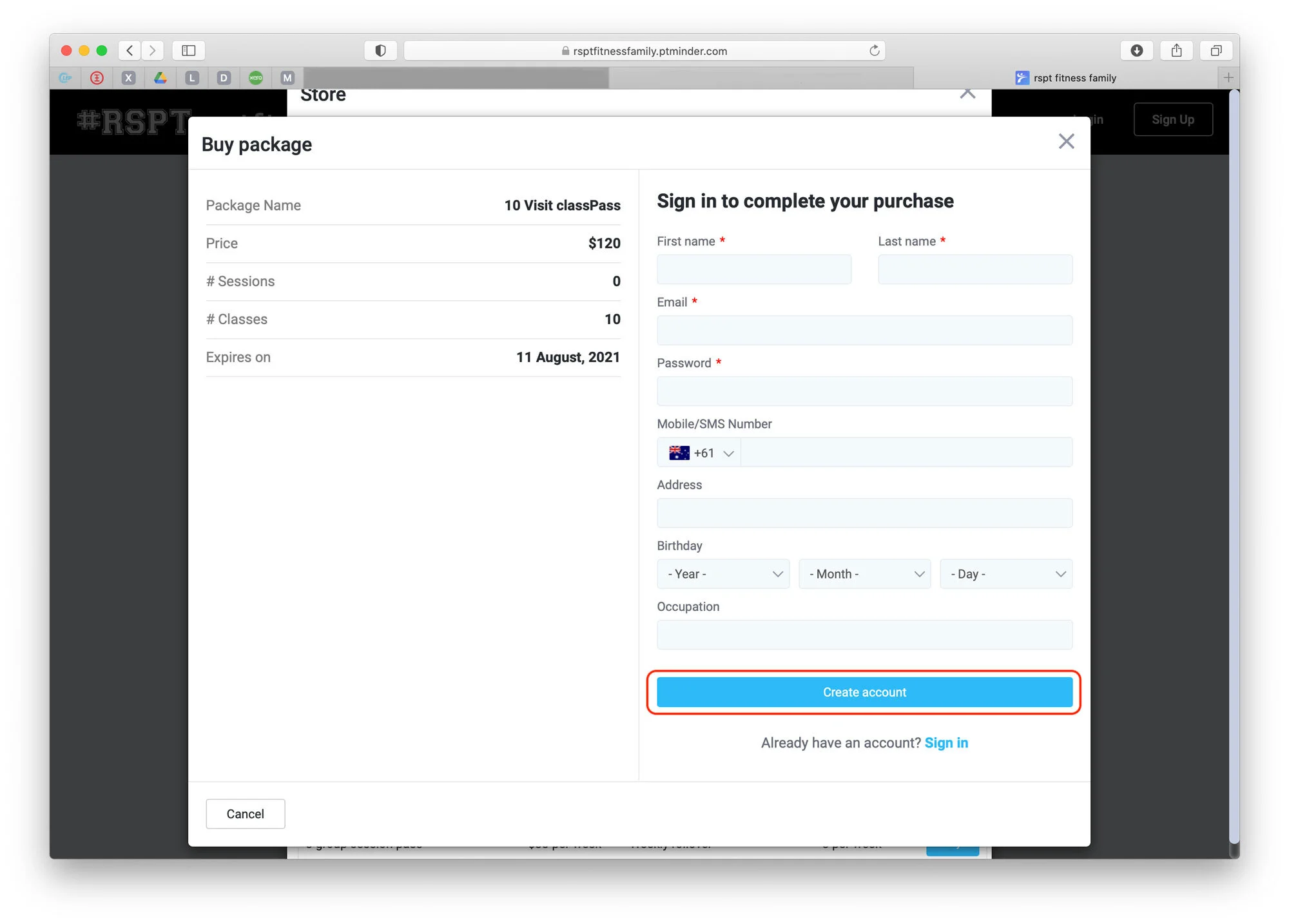This screenshot has height=924, width=1289.
Task: Open the Xero pinned tab
Action: (256, 78)
